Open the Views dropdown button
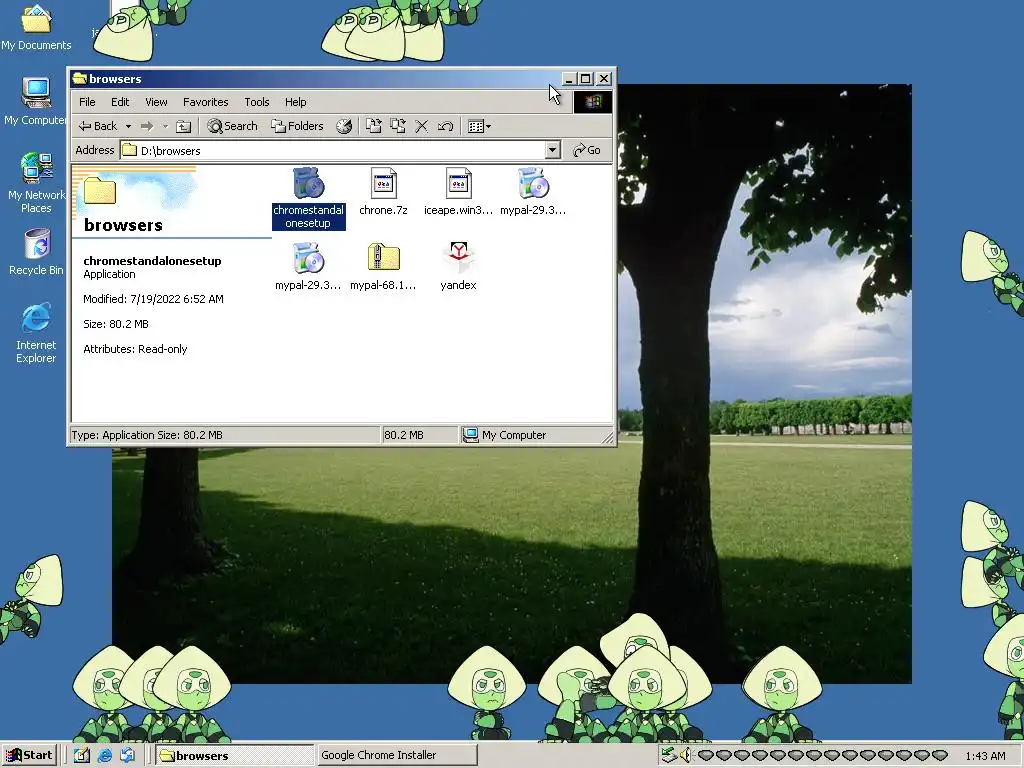The width and height of the screenshot is (1024, 768). [479, 126]
